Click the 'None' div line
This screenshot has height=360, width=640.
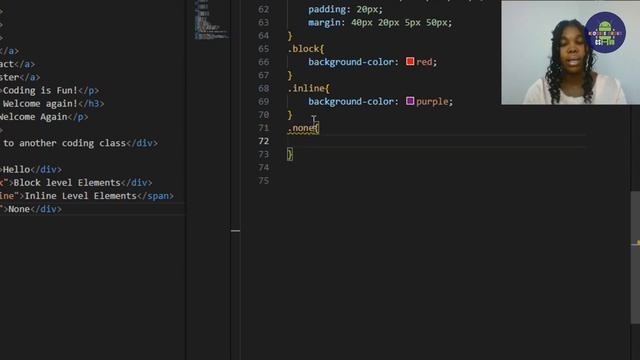(31, 209)
